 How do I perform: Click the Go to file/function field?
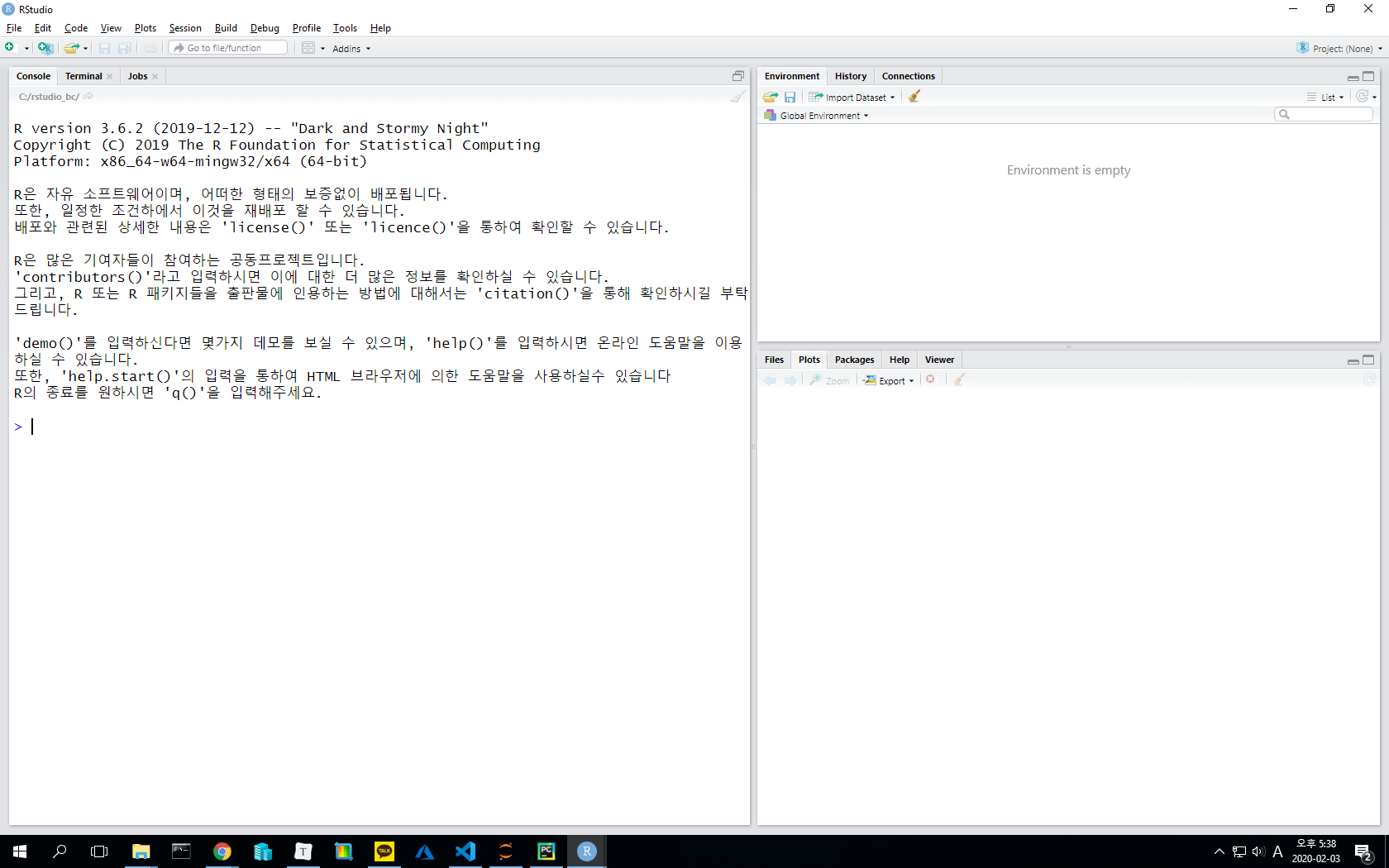coord(228,48)
